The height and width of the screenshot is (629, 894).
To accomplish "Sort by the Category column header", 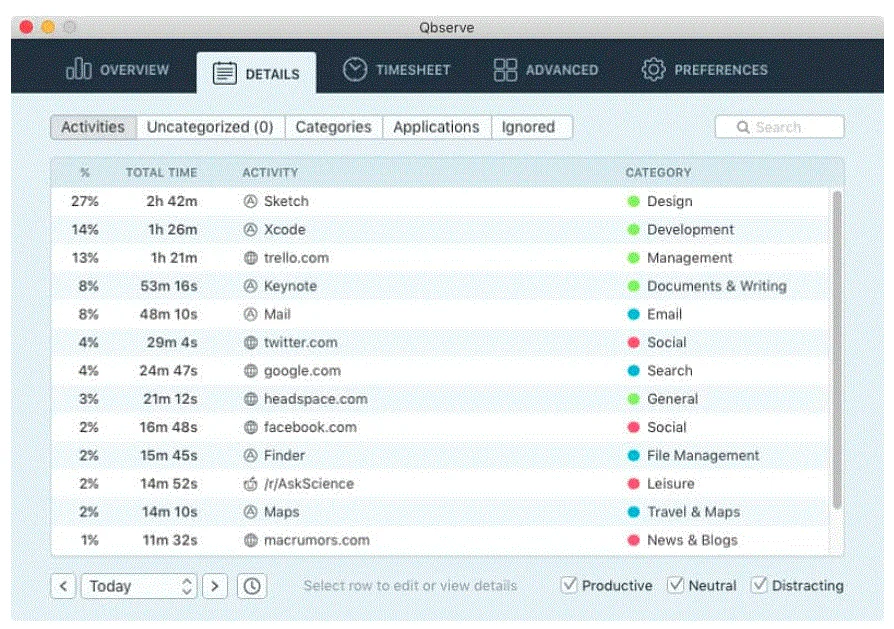I will point(658,172).
